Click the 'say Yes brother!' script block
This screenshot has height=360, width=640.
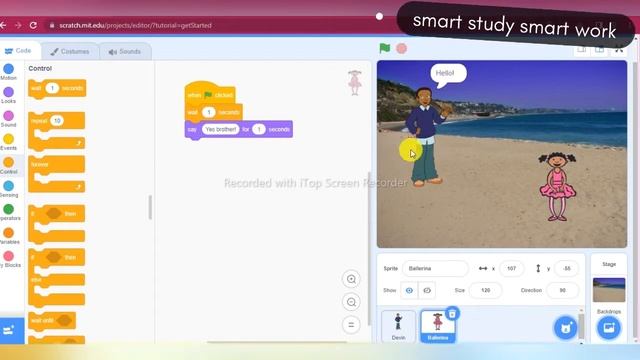click(238, 130)
